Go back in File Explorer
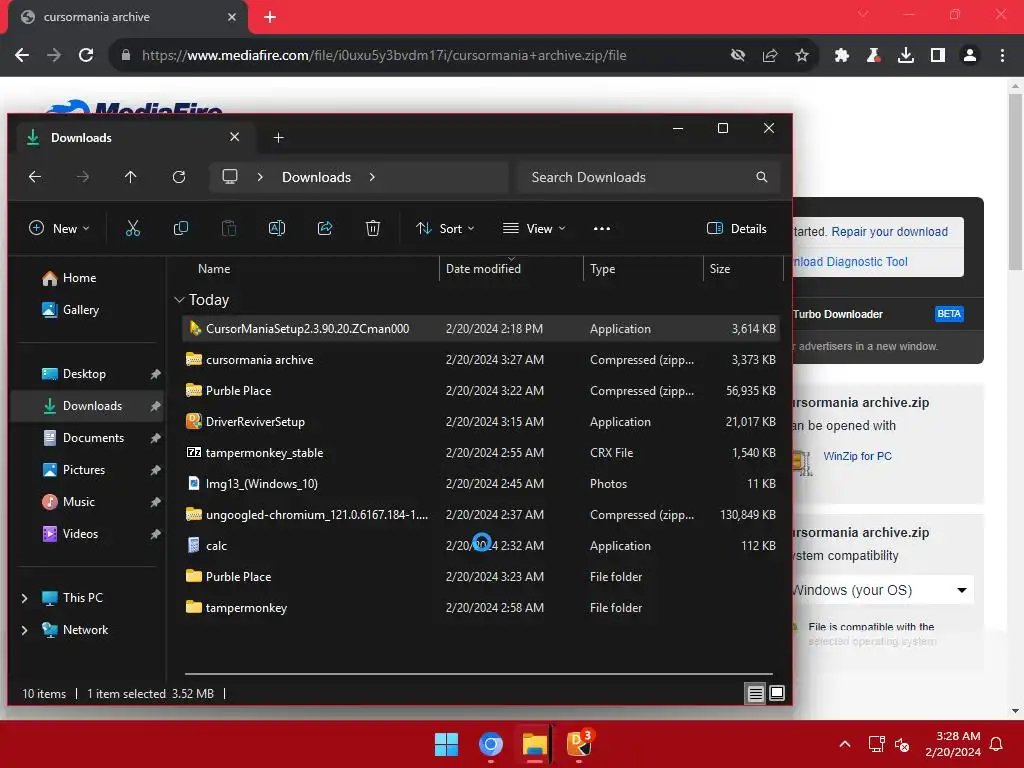This screenshot has width=1024, height=768. [x=35, y=177]
